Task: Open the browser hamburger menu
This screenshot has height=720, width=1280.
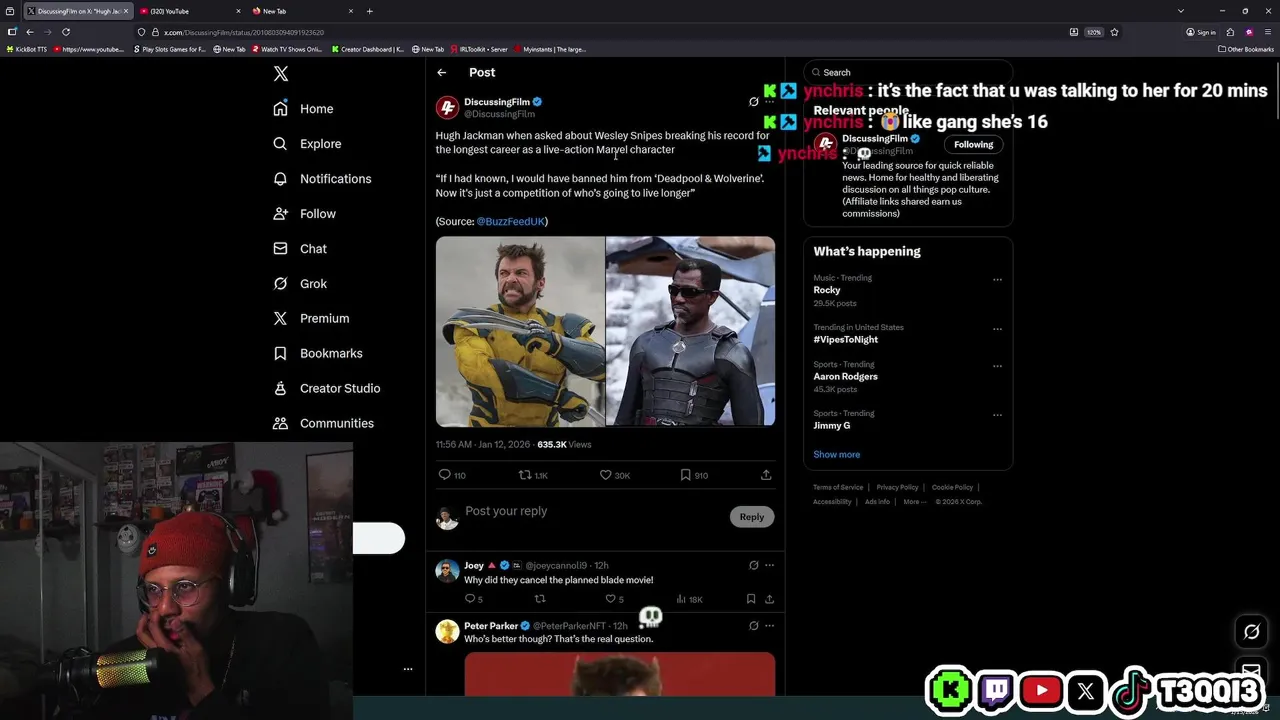Action: 1266,32
